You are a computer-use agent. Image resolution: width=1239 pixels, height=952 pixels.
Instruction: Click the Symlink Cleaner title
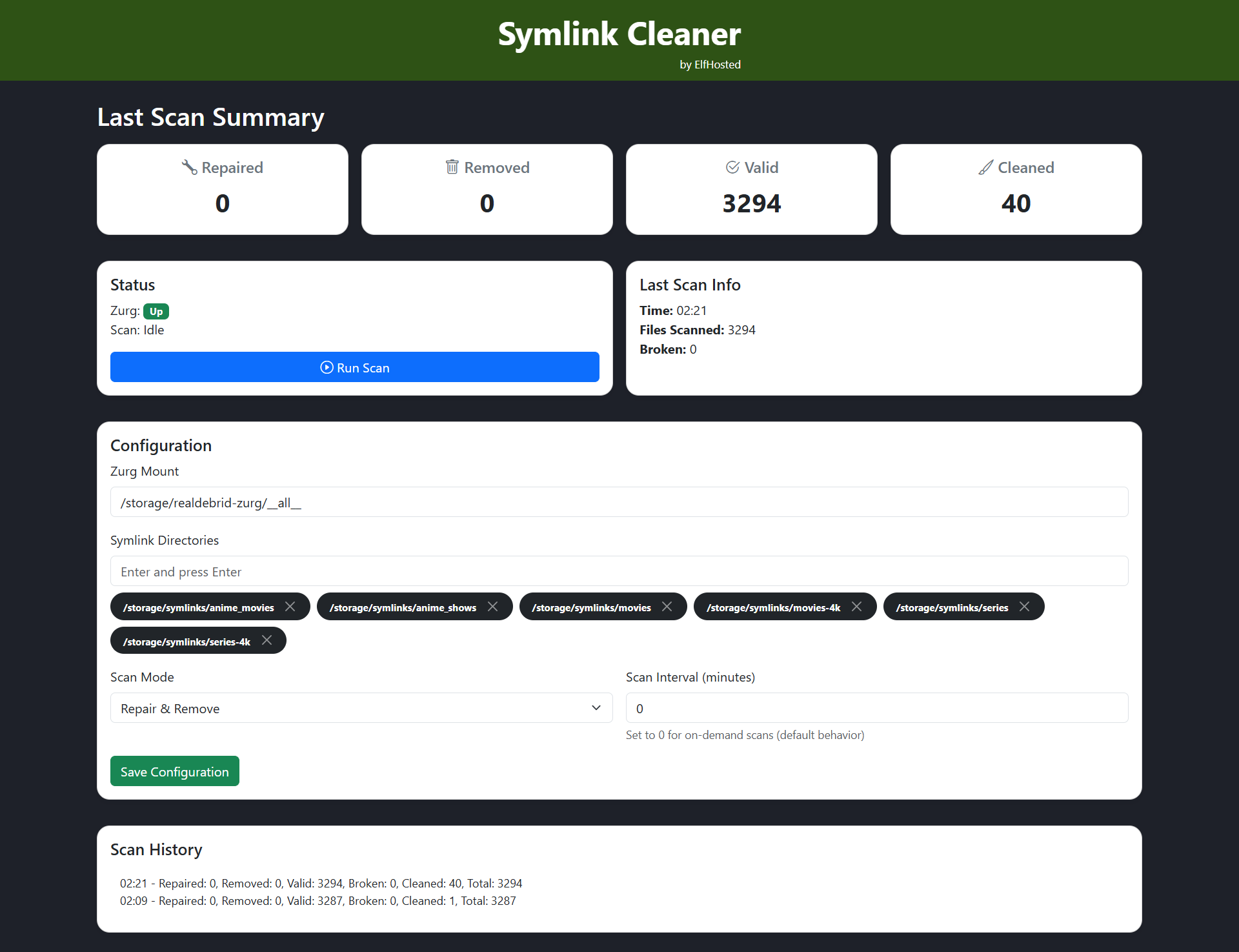click(619, 34)
